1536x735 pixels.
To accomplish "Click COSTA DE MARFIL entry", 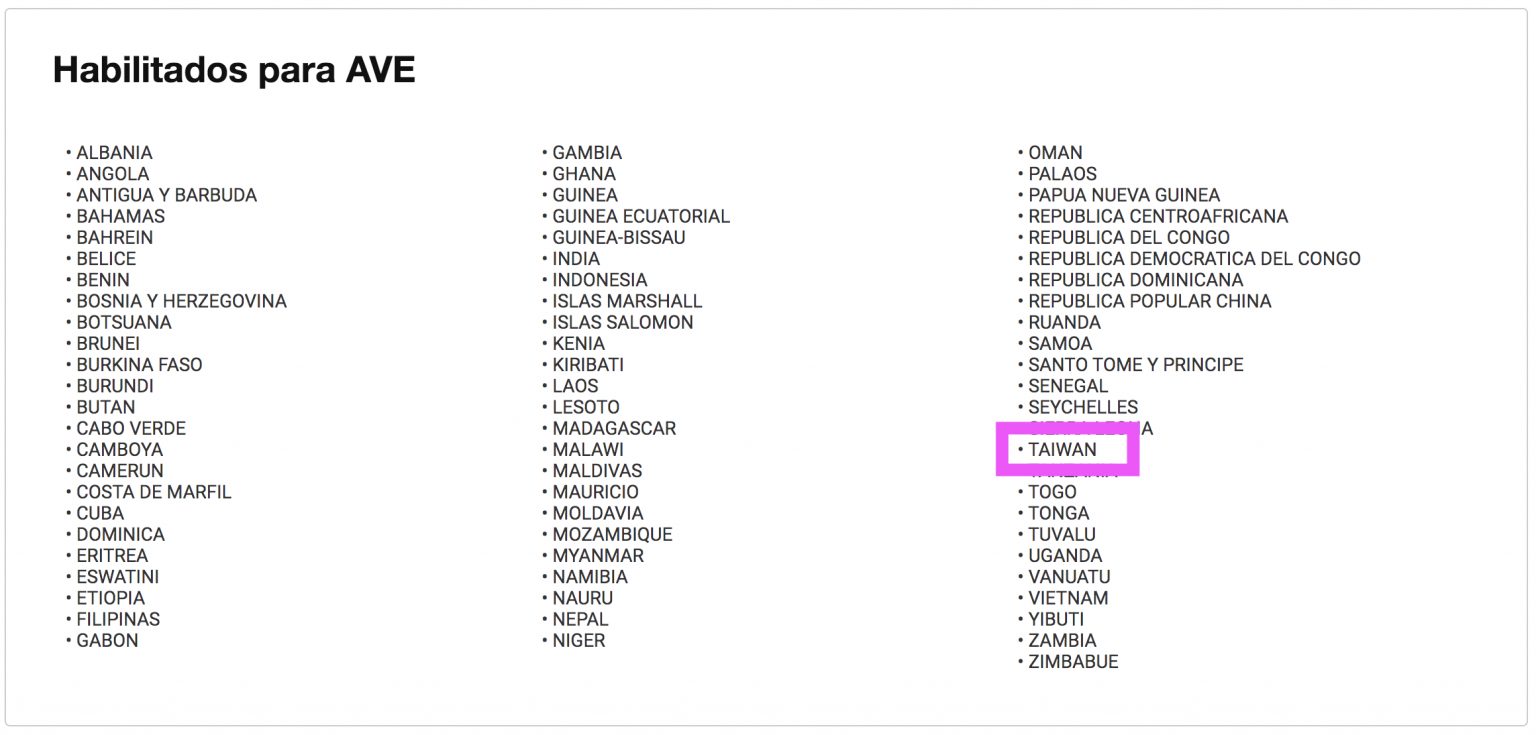I will 154,492.
